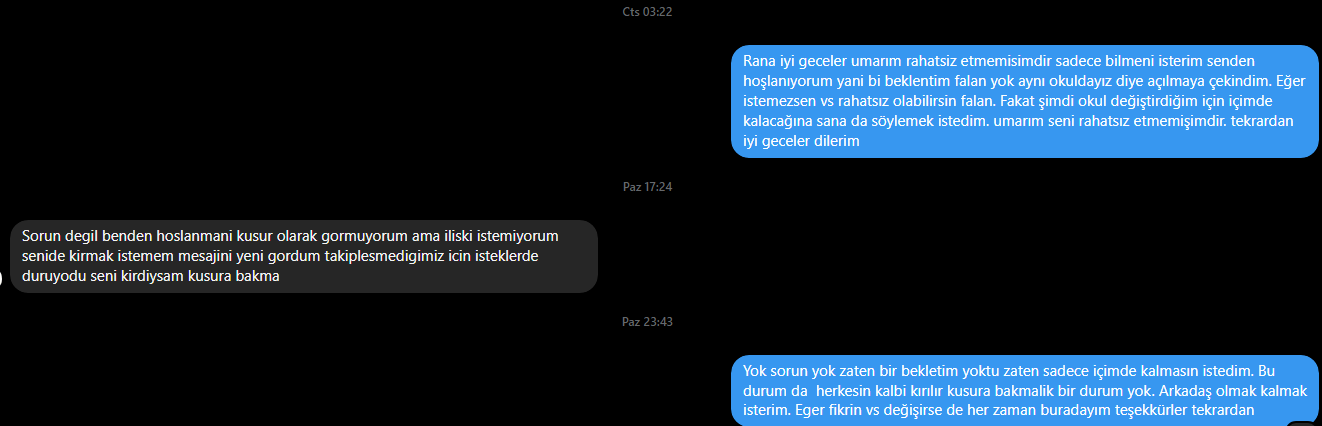Click the "Paz 23:43" timestamp
The height and width of the screenshot is (426, 1322).
click(x=646, y=322)
